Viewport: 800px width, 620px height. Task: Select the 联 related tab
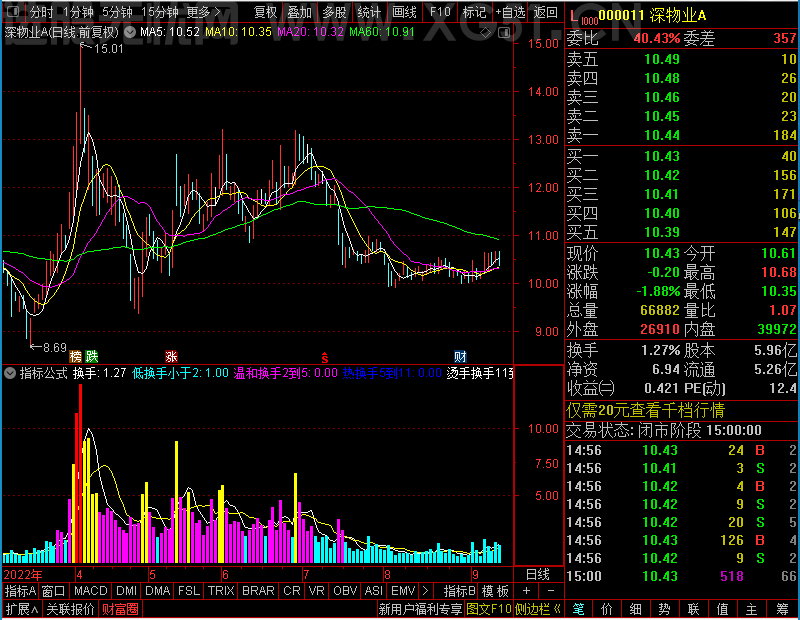tap(693, 609)
